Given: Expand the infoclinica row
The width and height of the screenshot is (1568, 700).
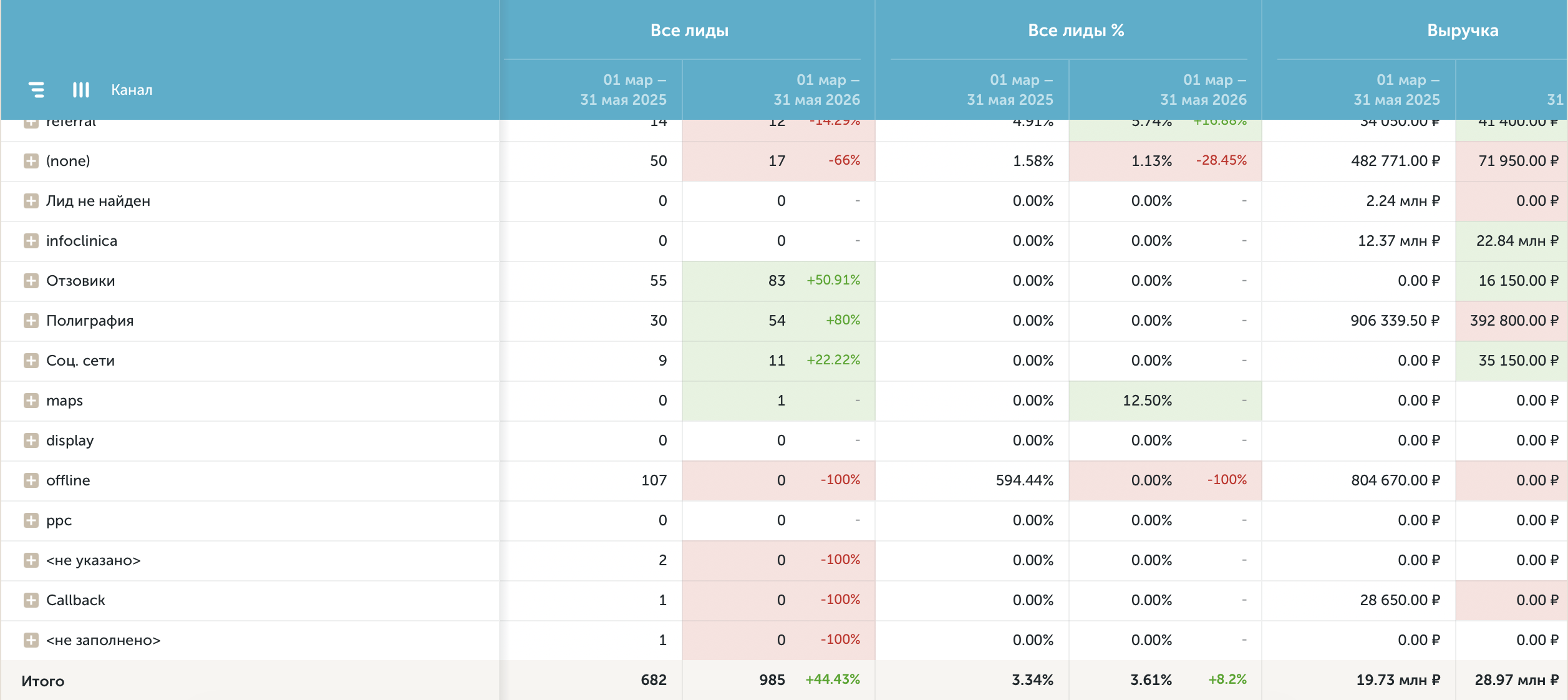Looking at the screenshot, I should pyautogui.click(x=31, y=241).
